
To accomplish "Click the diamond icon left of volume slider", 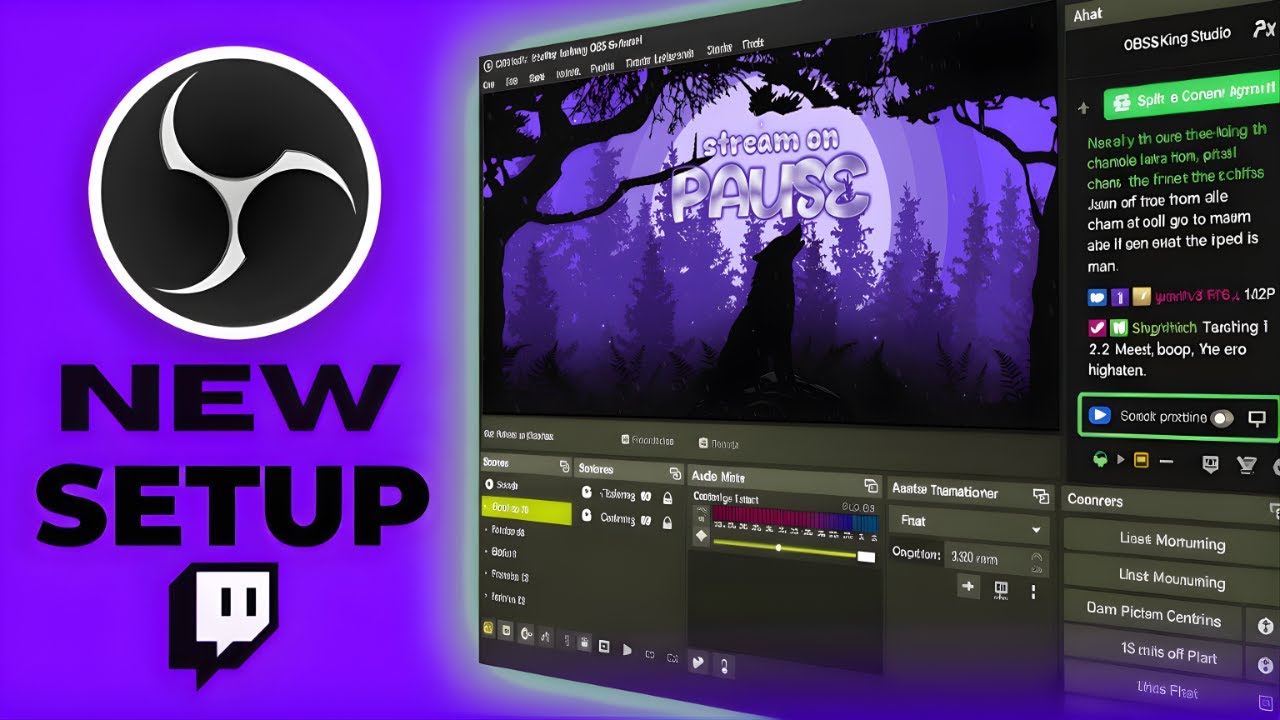I will pos(701,537).
